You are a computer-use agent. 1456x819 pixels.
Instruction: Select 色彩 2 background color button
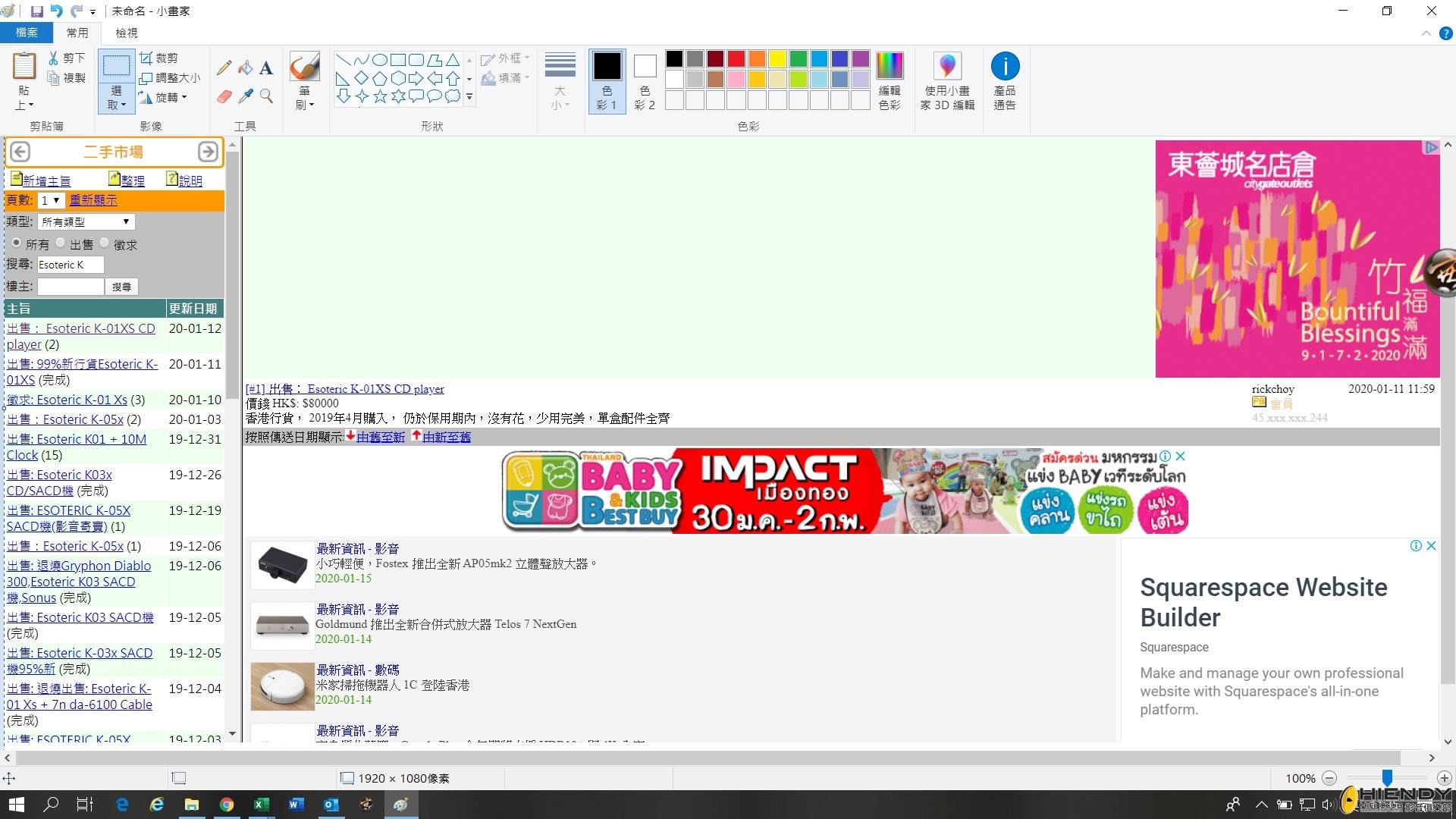click(x=645, y=82)
